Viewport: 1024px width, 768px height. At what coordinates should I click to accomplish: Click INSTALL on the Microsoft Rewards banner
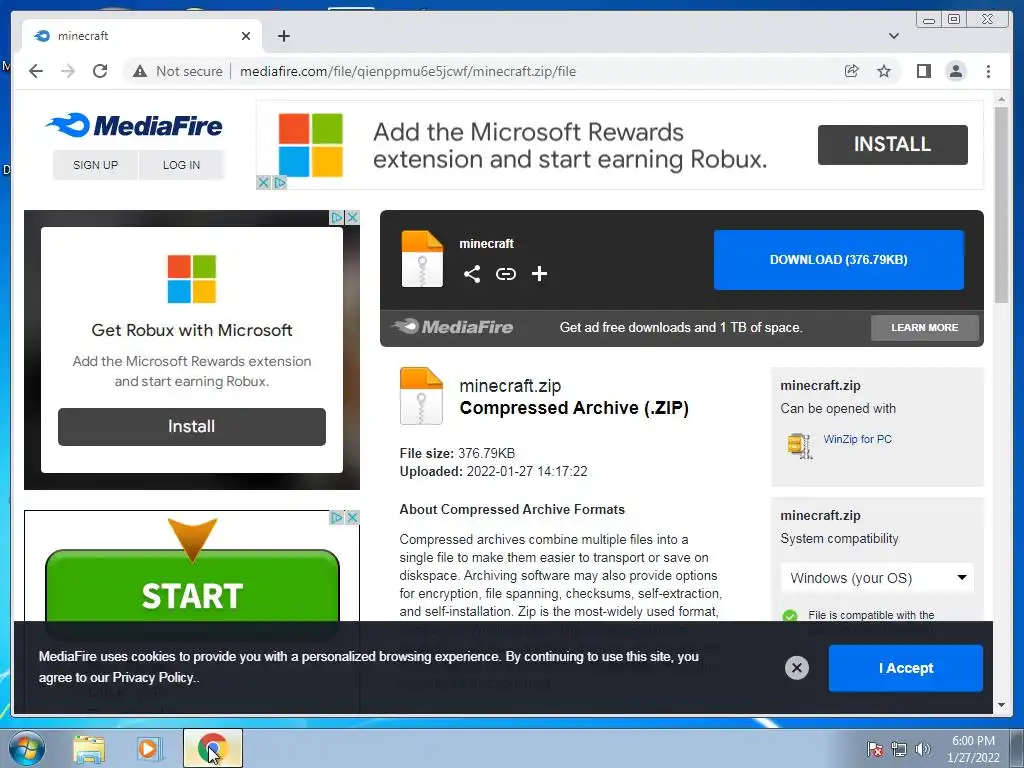pyautogui.click(x=892, y=144)
